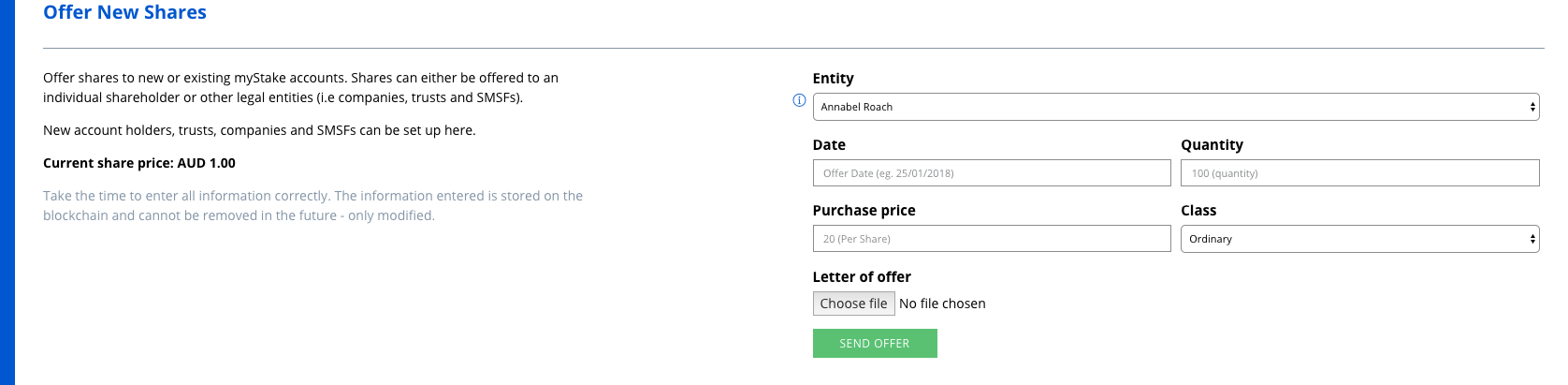The height and width of the screenshot is (385, 1568).
Task: Click the blue sidebar strip on left
Action: click(x=7, y=192)
